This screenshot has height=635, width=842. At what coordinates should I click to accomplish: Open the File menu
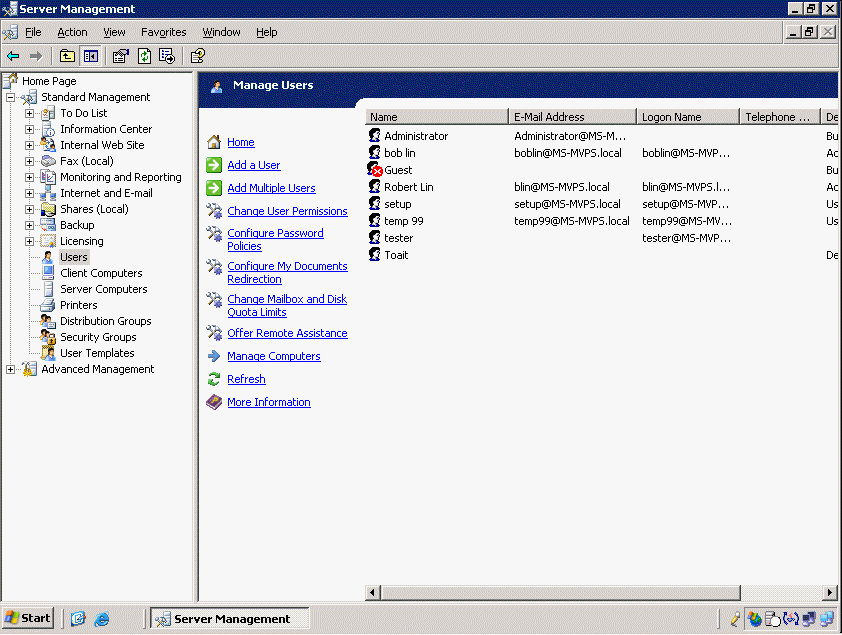[33, 32]
